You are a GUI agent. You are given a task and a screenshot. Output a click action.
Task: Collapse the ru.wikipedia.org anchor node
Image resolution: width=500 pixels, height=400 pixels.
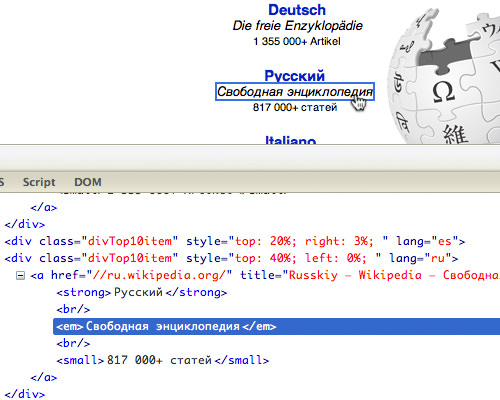(x=20, y=276)
